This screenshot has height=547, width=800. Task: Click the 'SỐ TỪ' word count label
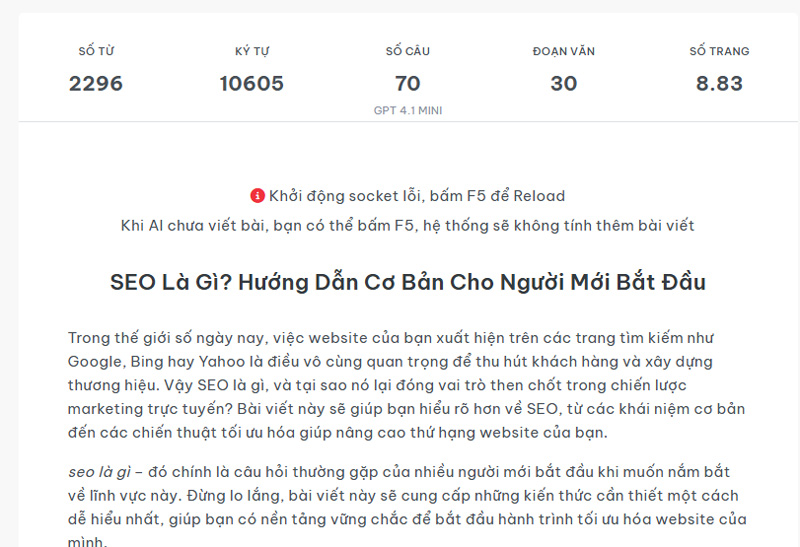96,51
